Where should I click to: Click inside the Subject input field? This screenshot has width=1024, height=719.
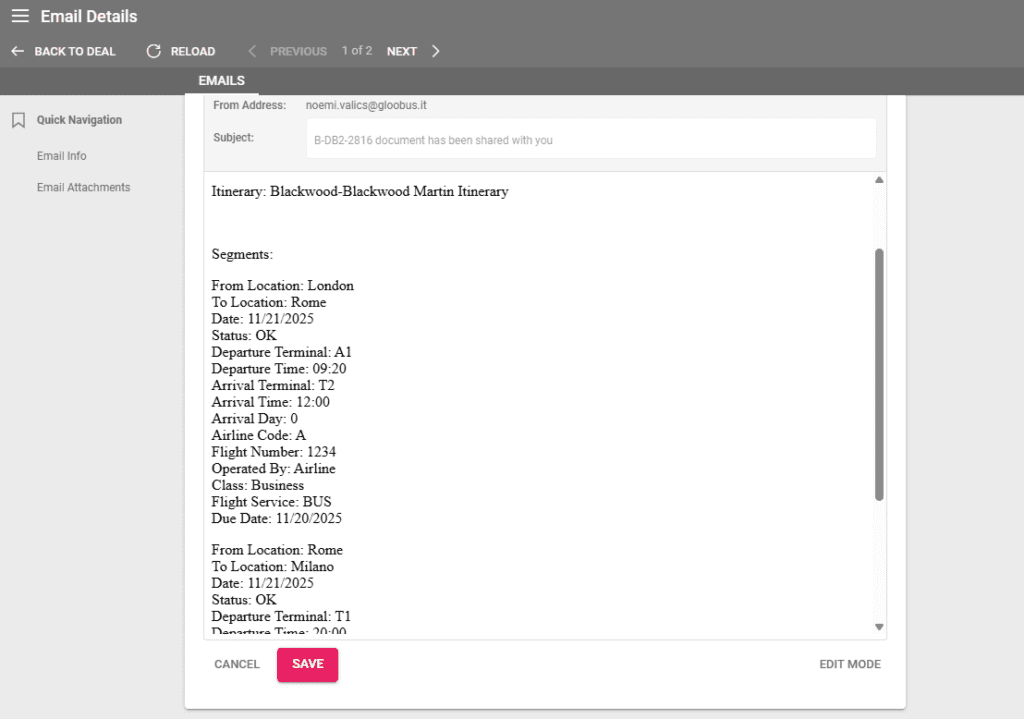pos(590,139)
